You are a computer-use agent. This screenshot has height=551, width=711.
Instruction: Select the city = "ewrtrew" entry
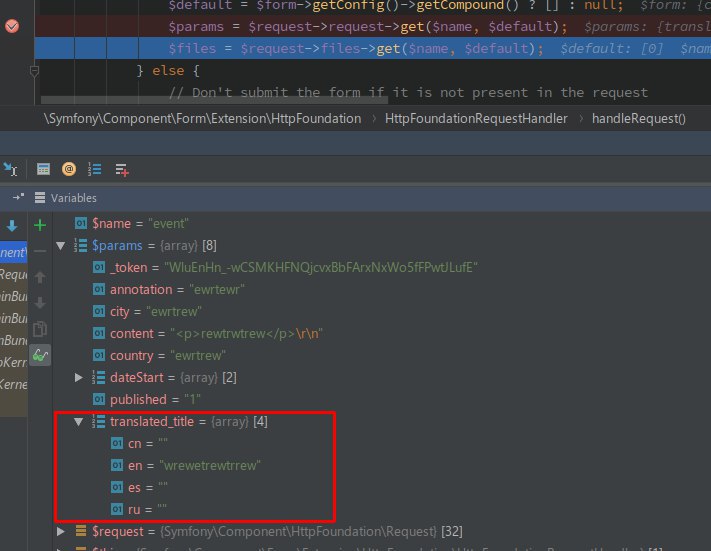click(147, 312)
